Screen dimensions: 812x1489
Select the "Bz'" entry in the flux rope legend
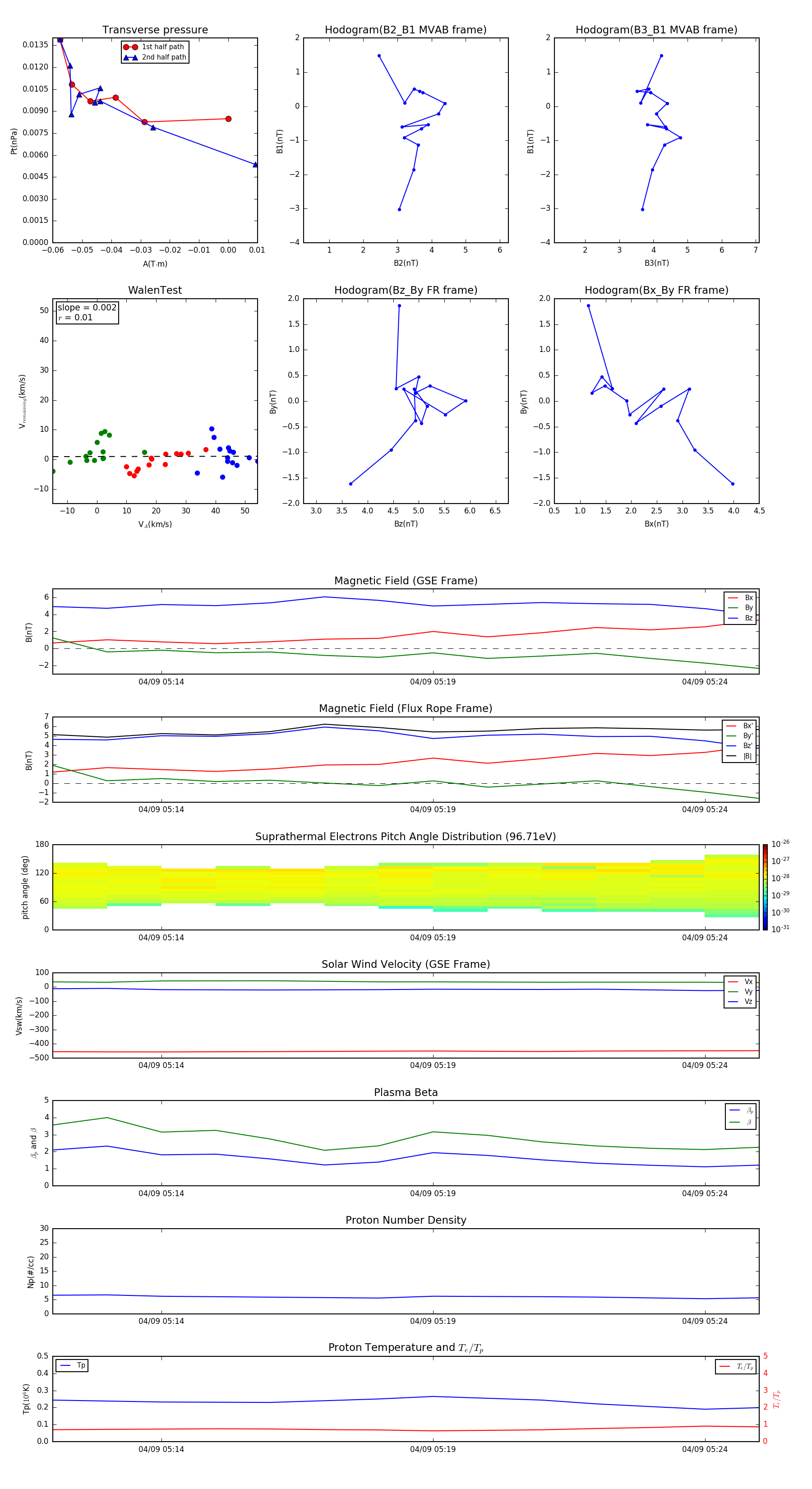739,746
